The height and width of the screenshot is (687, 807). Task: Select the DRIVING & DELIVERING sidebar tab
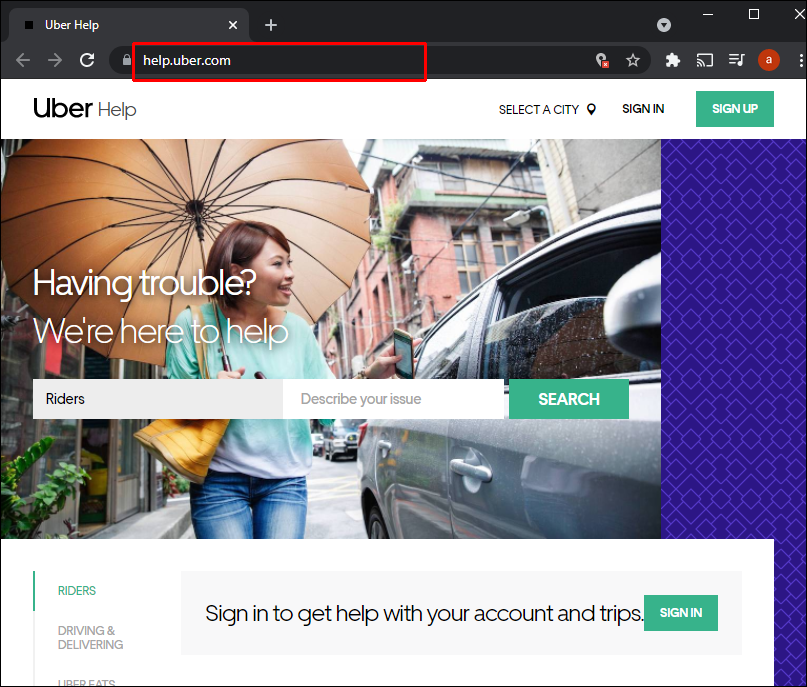(x=90, y=638)
